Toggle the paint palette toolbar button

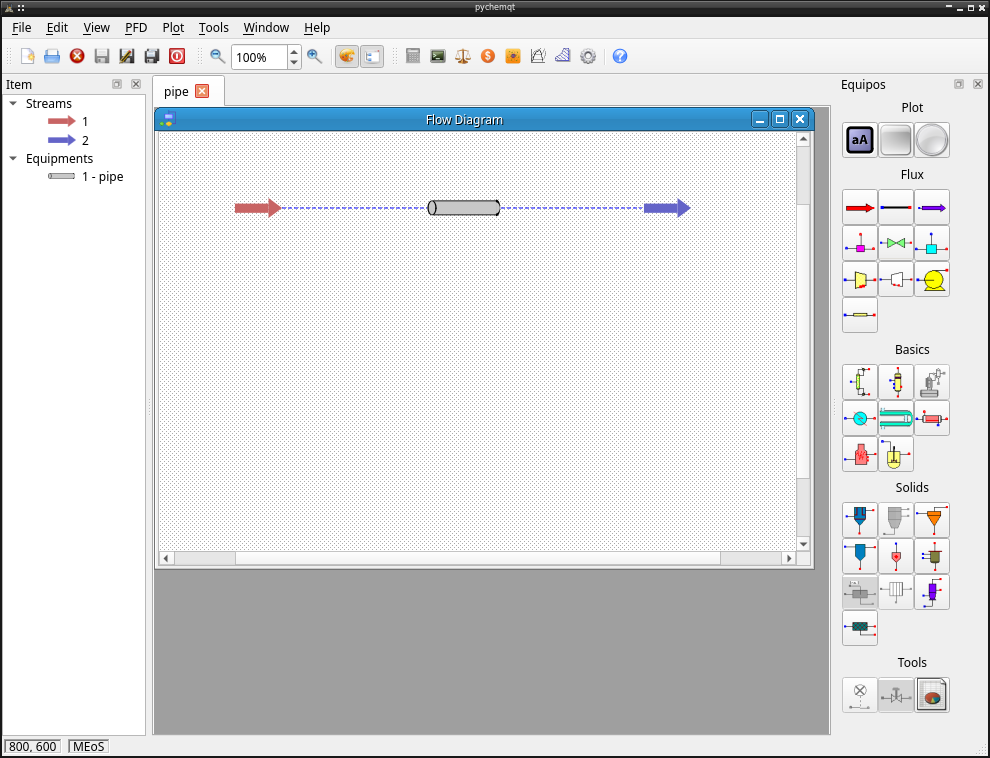tap(347, 56)
